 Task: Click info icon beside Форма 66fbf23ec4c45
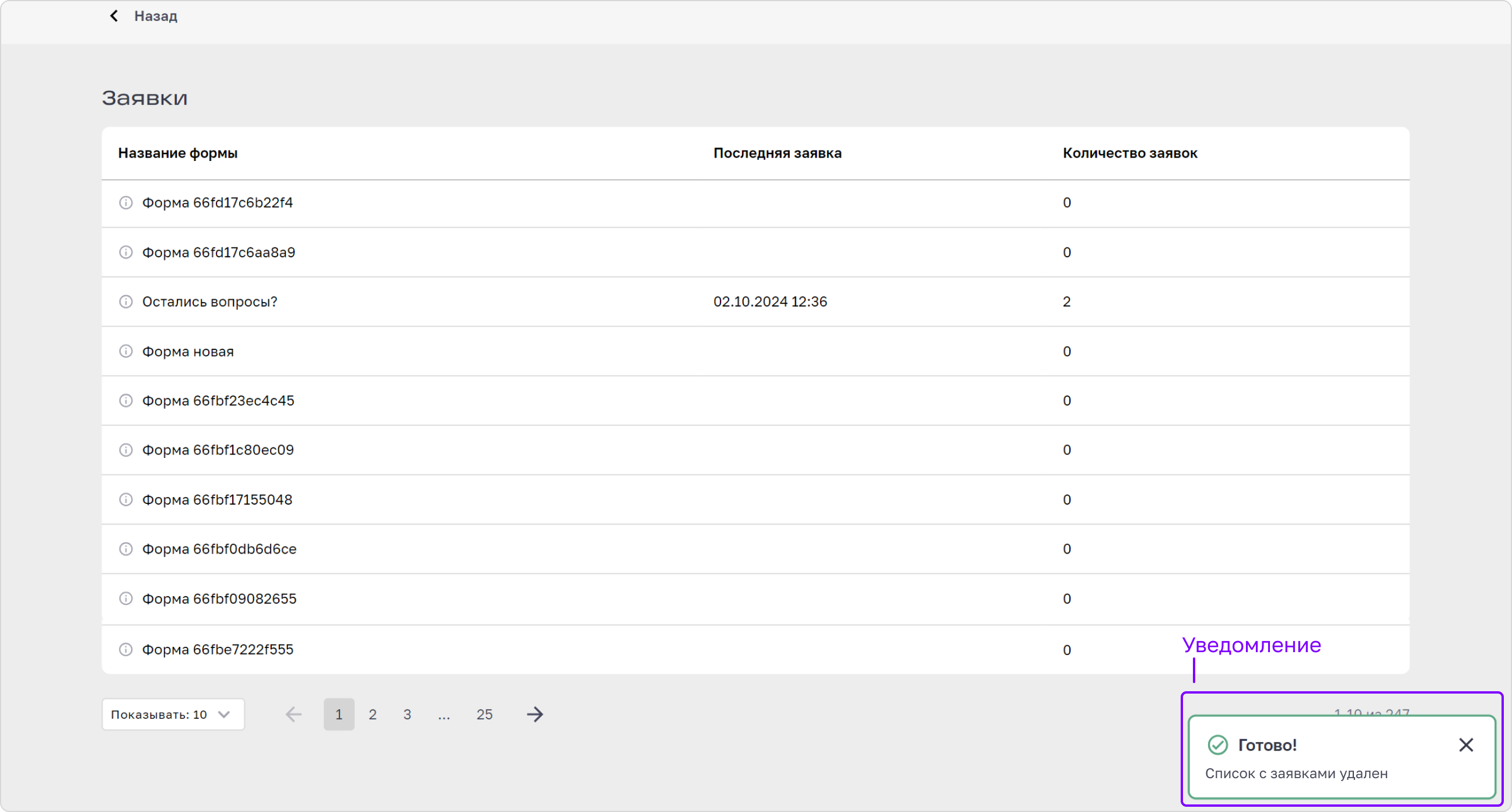click(x=125, y=400)
